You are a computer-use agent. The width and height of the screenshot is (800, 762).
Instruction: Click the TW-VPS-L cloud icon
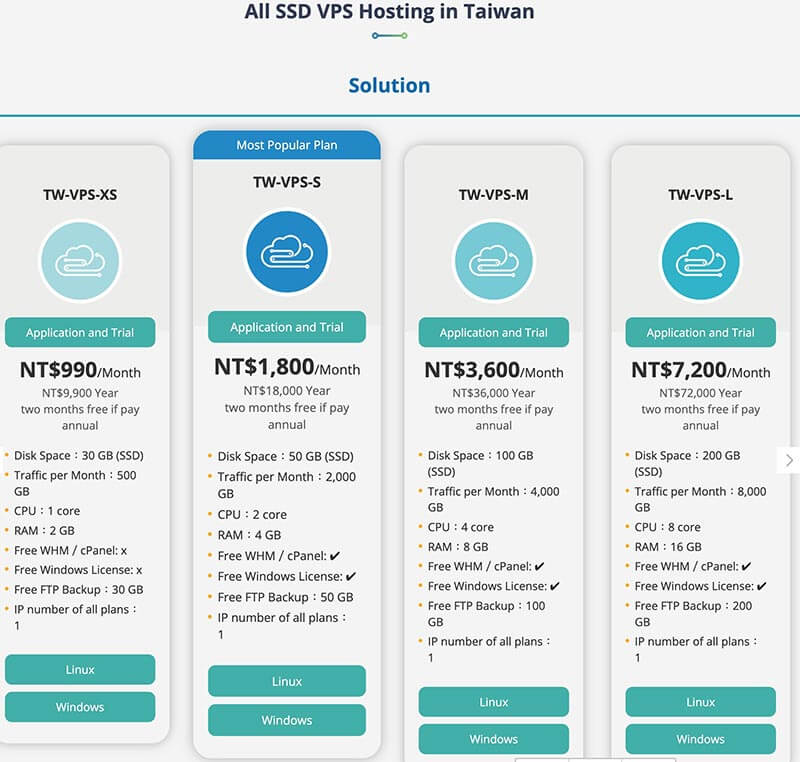tap(701, 261)
